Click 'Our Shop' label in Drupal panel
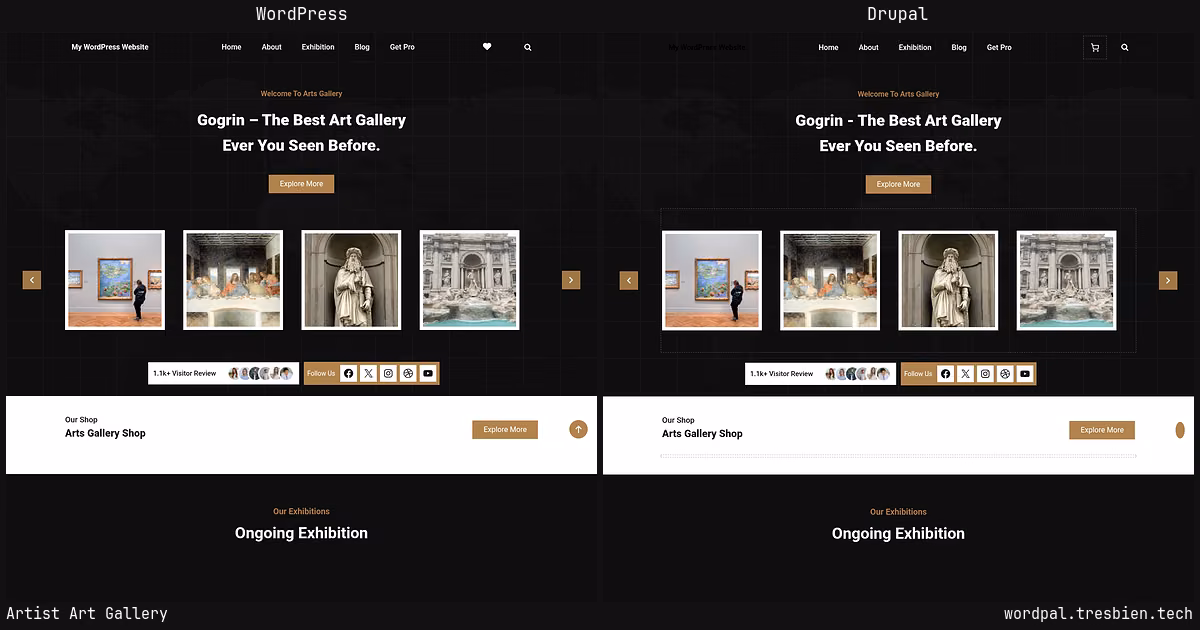 tap(678, 420)
